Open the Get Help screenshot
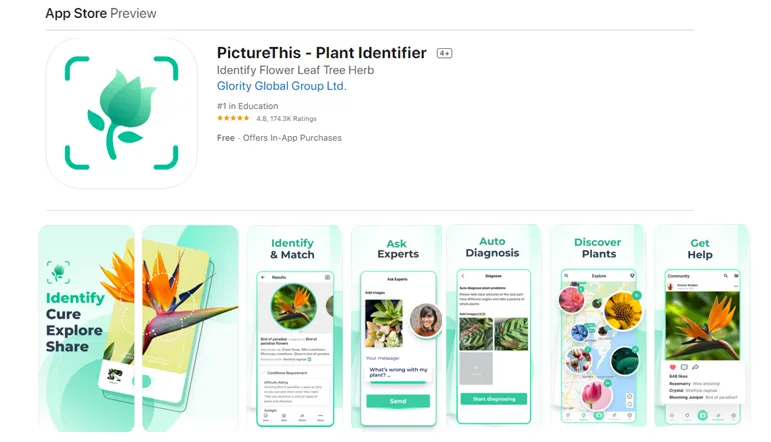The image size is (771, 442). pos(702,326)
